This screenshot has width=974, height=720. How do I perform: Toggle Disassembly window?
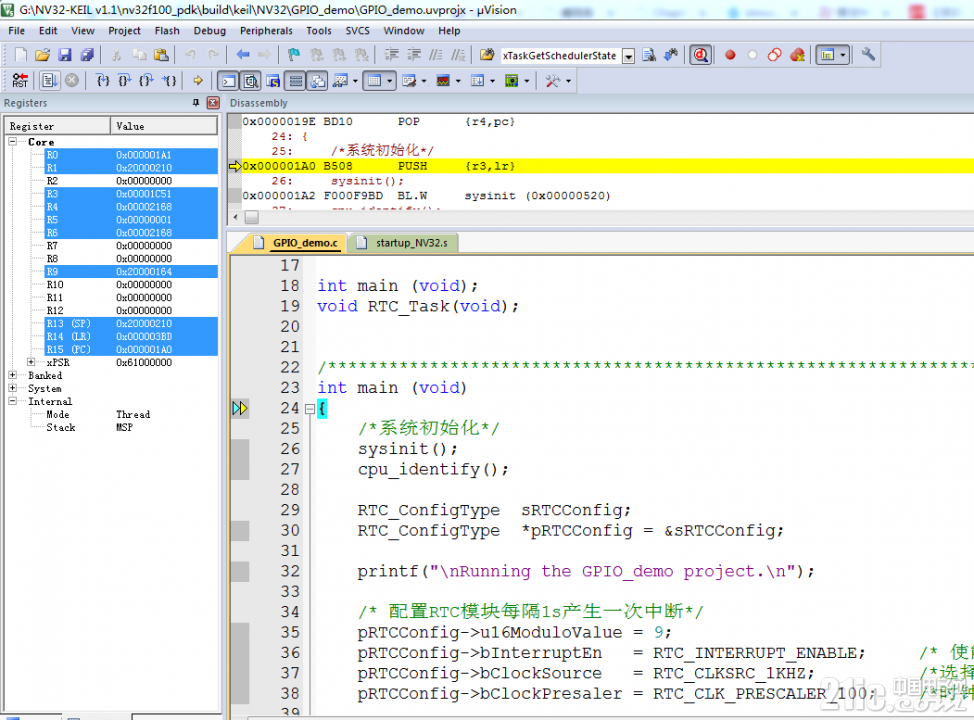pyautogui.click(x=251, y=81)
